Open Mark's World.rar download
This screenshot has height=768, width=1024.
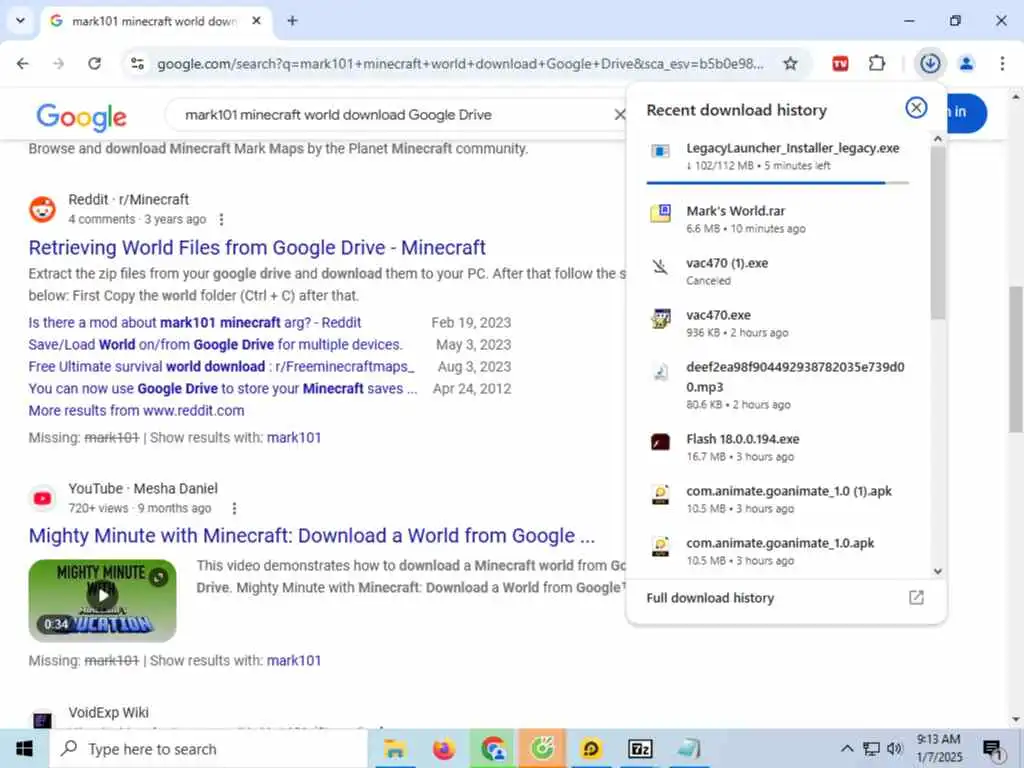coord(778,219)
